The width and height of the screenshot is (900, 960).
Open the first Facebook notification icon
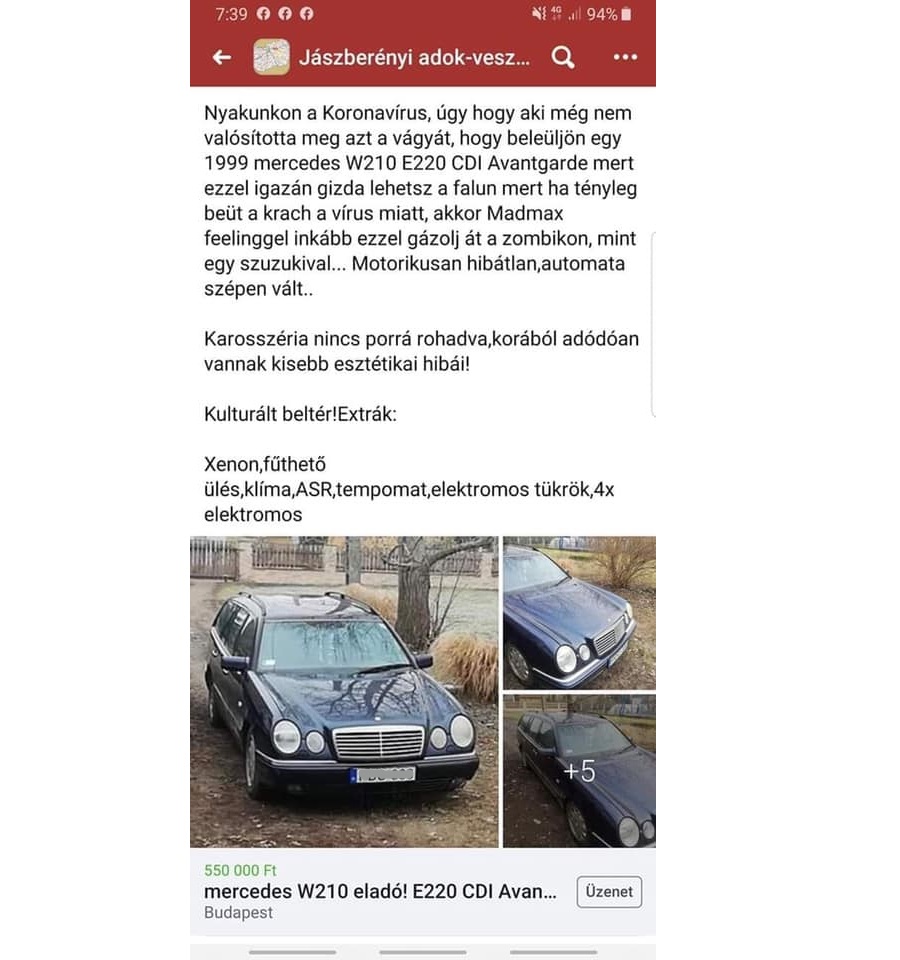263,13
